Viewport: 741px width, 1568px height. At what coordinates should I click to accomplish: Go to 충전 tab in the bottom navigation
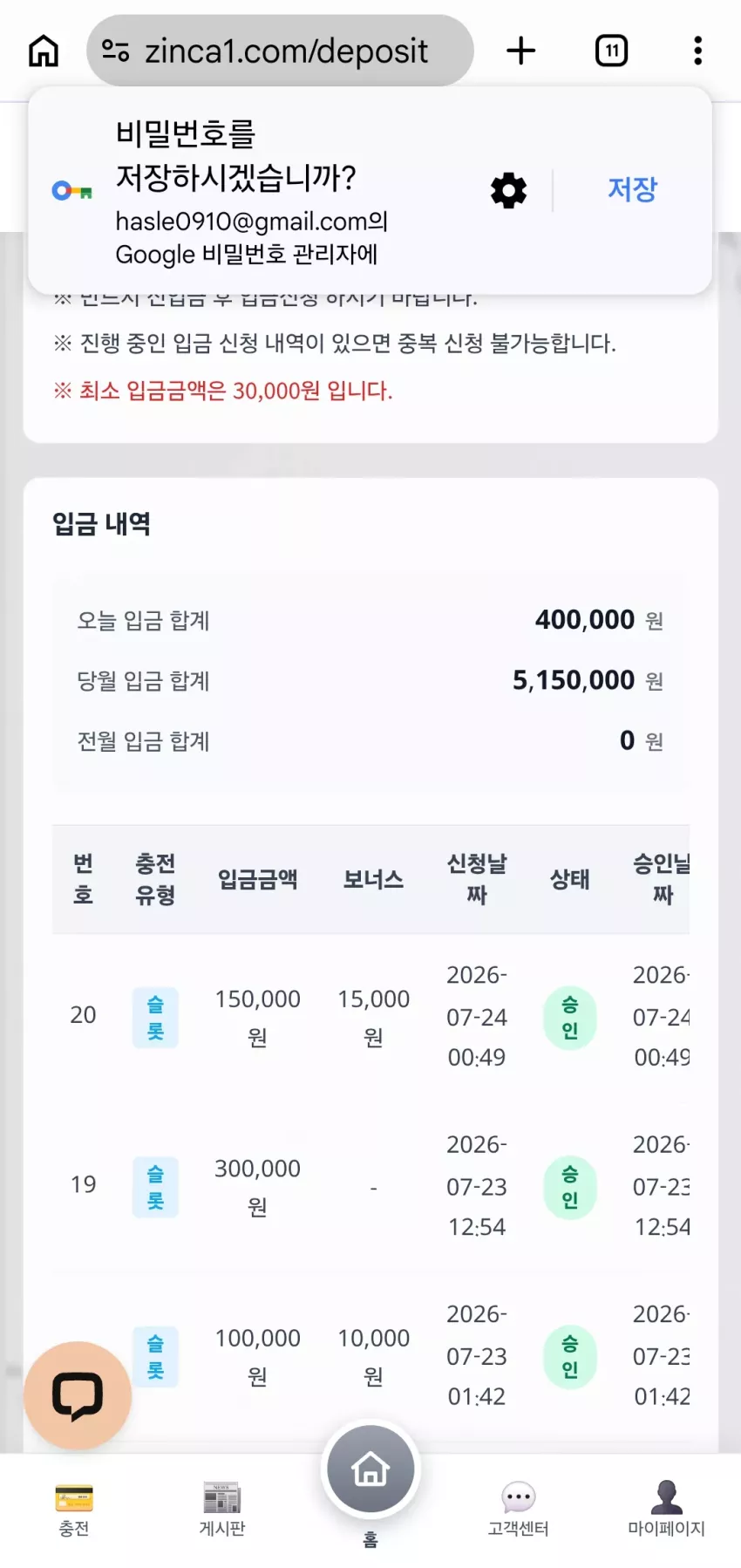[x=74, y=1510]
